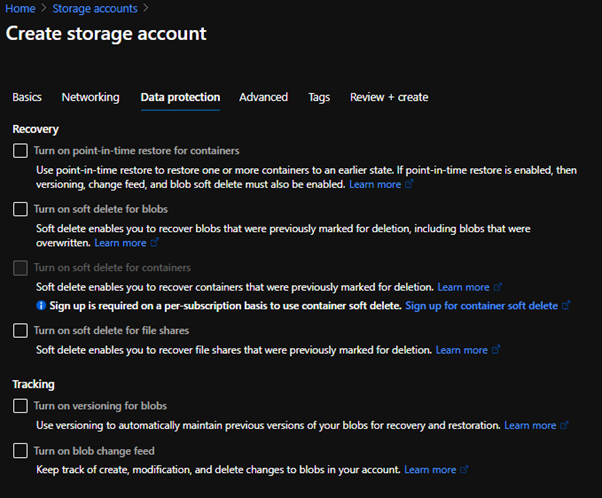Click the info icon beside sign up notice
Viewport: 602px width, 498px height.
[x=40, y=306]
